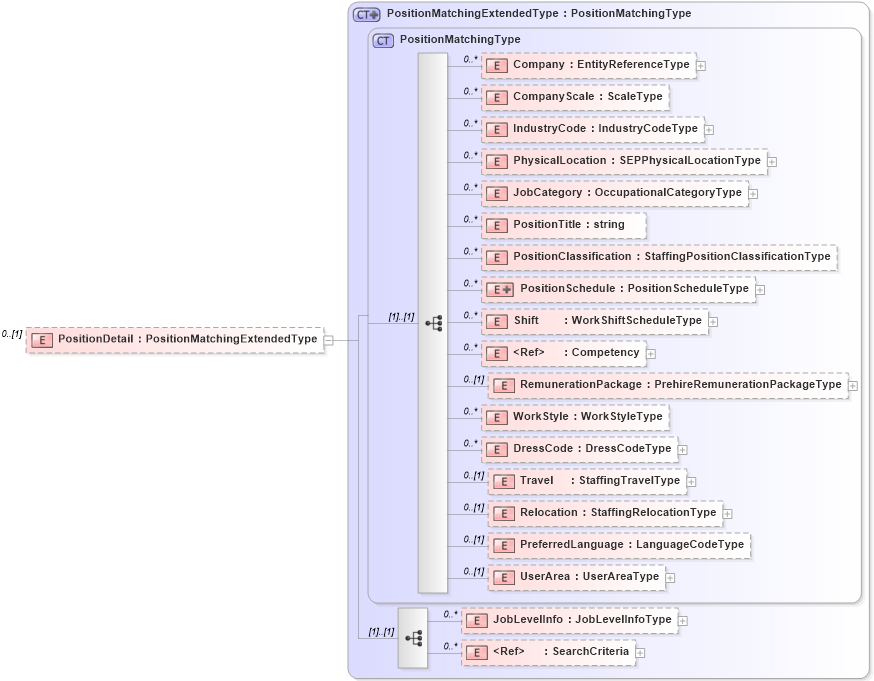Expand the RemunerationPackage element
The width and height of the screenshot is (874, 681).
tap(852, 385)
